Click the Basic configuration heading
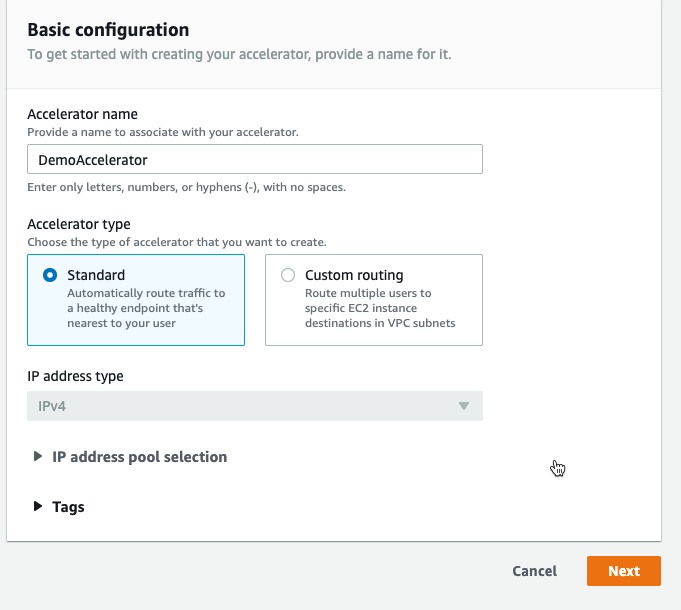The image size is (681, 610). (x=108, y=30)
